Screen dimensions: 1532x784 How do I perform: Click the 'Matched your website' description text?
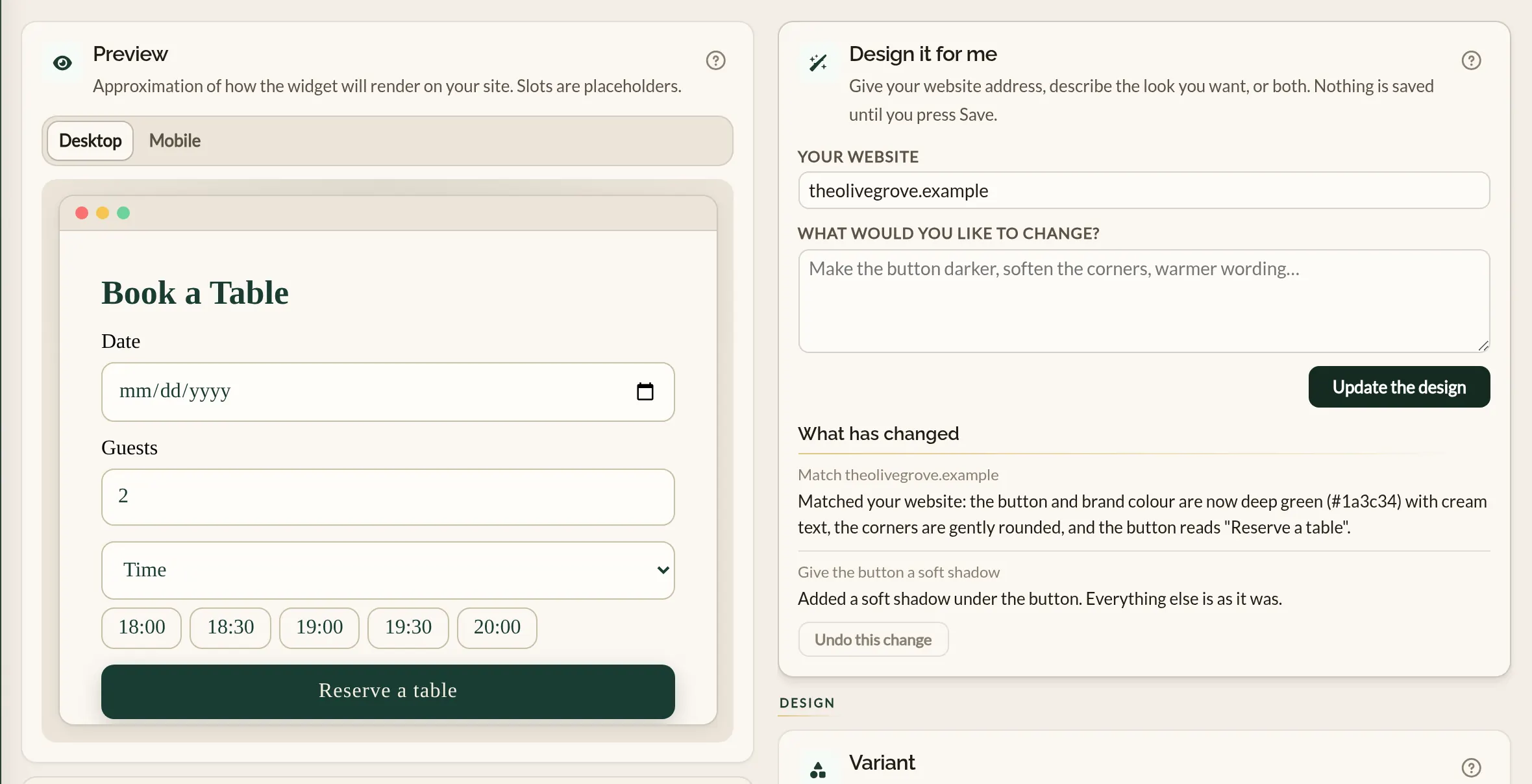pos(1143,515)
